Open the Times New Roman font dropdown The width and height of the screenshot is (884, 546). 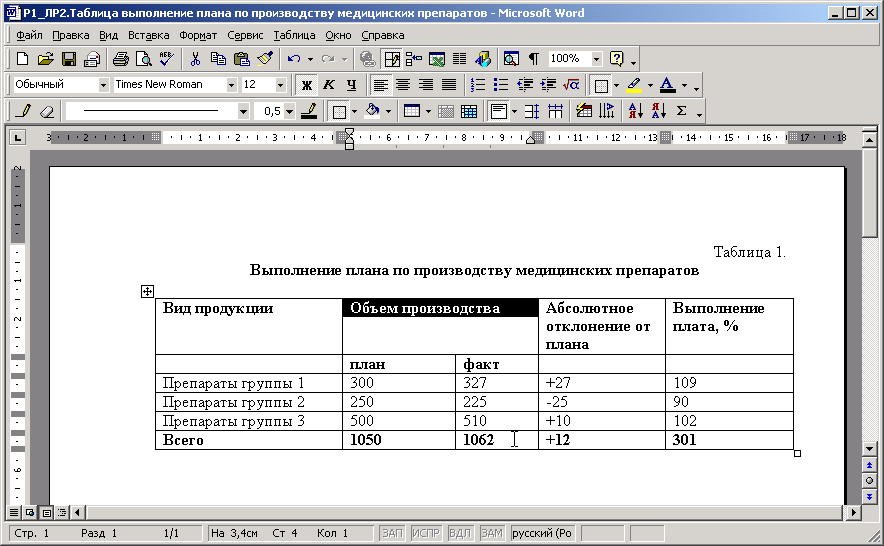click(x=231, y=85)
